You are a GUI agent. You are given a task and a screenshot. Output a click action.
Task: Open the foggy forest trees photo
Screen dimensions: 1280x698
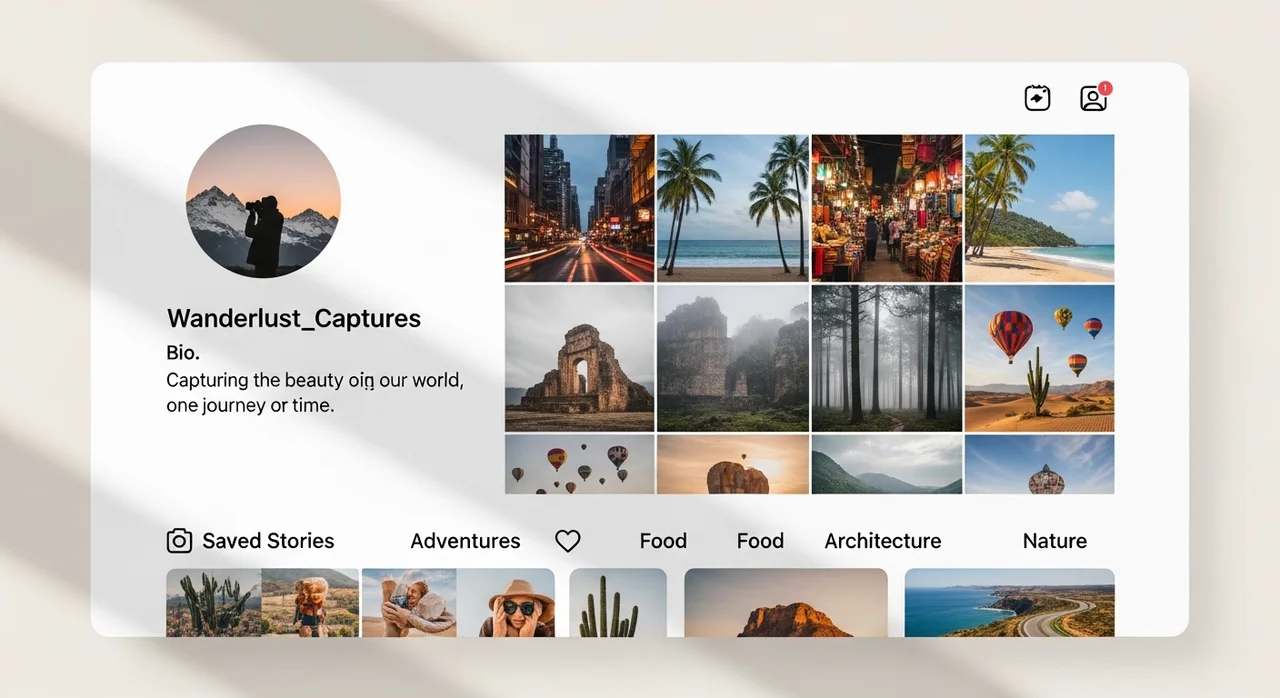(886, 358)
